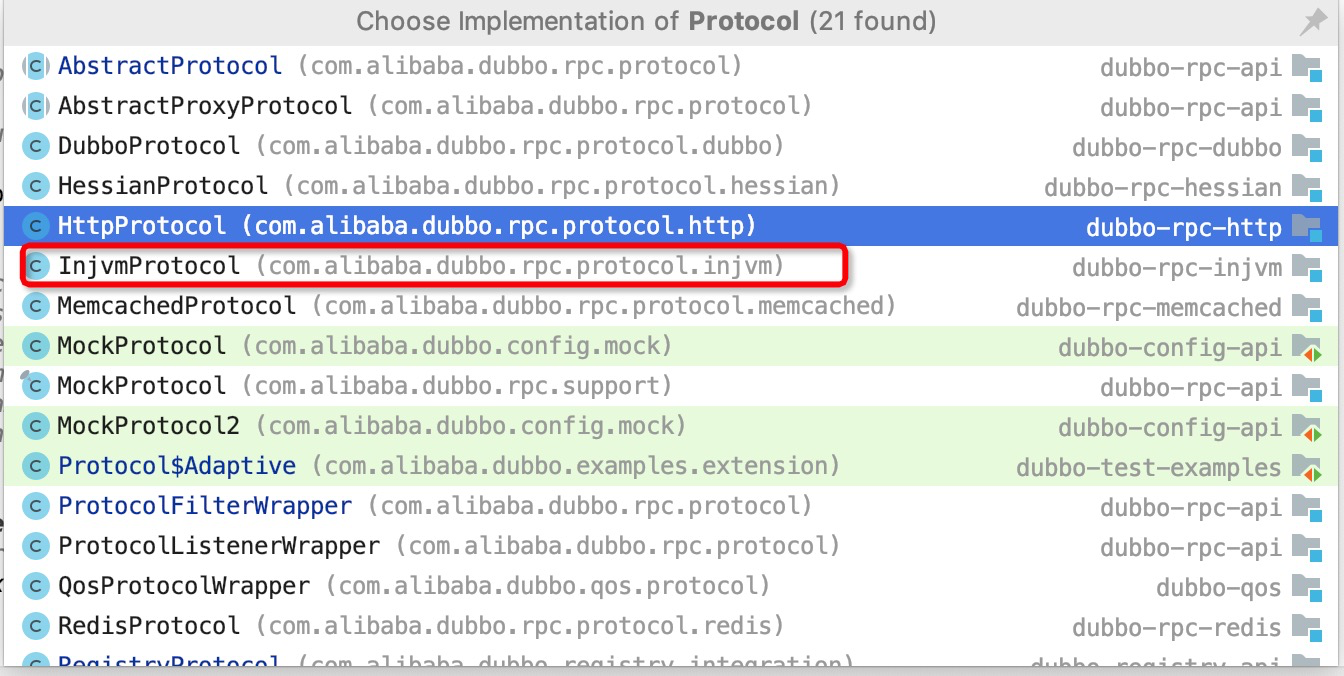Select AbstractProxyProtocol entry
The width and height of the screenshot is (1344, 676).
[204, 106]
